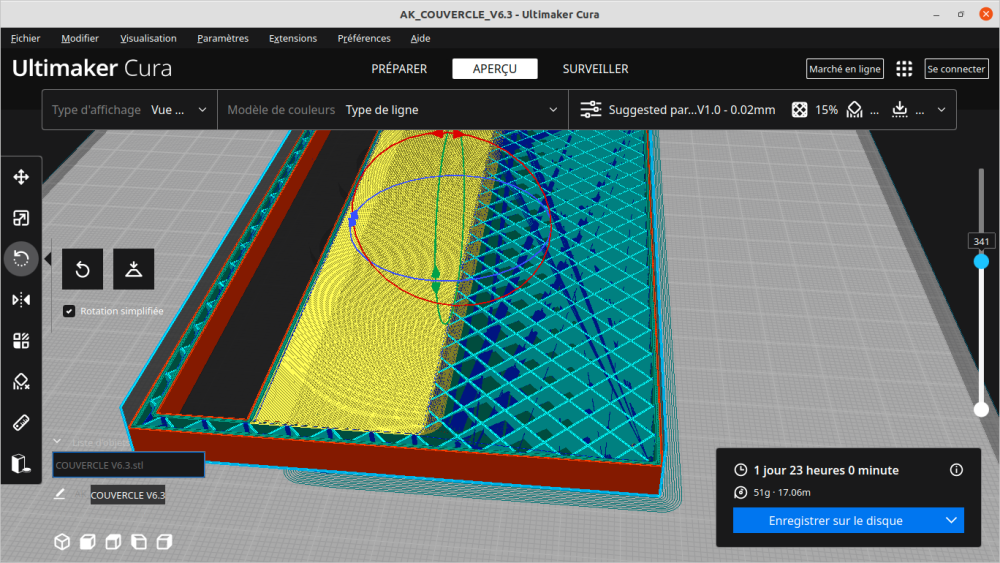
Task: Open Per Model Settings tool
Action: pyautogui.click(x=21, y=340)
